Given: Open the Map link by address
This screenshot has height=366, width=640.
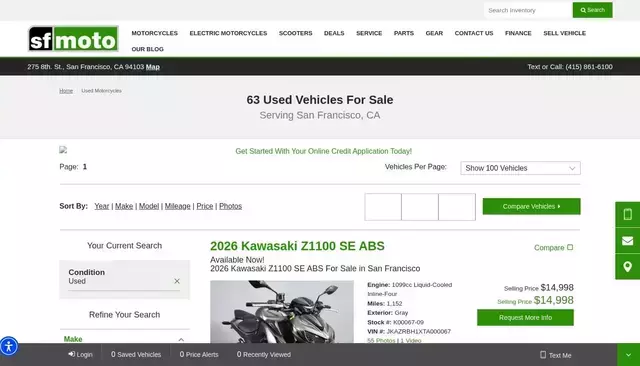Looking at the screenshot, I should tap(153, 67).
